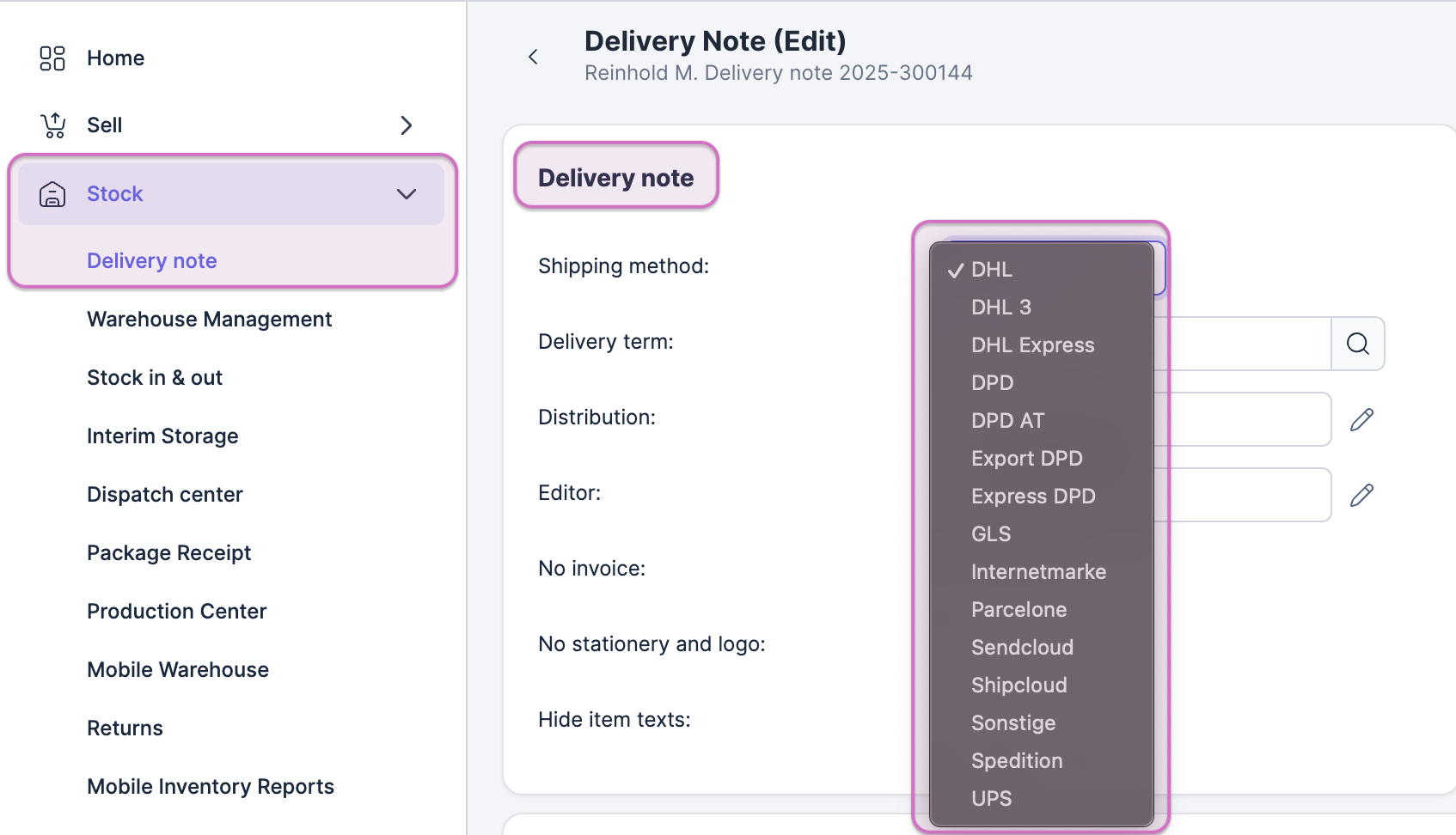Open Warehouse Management in sidebar
The width and height of the screenshot is (1456, 835).
tap(209, 320)
